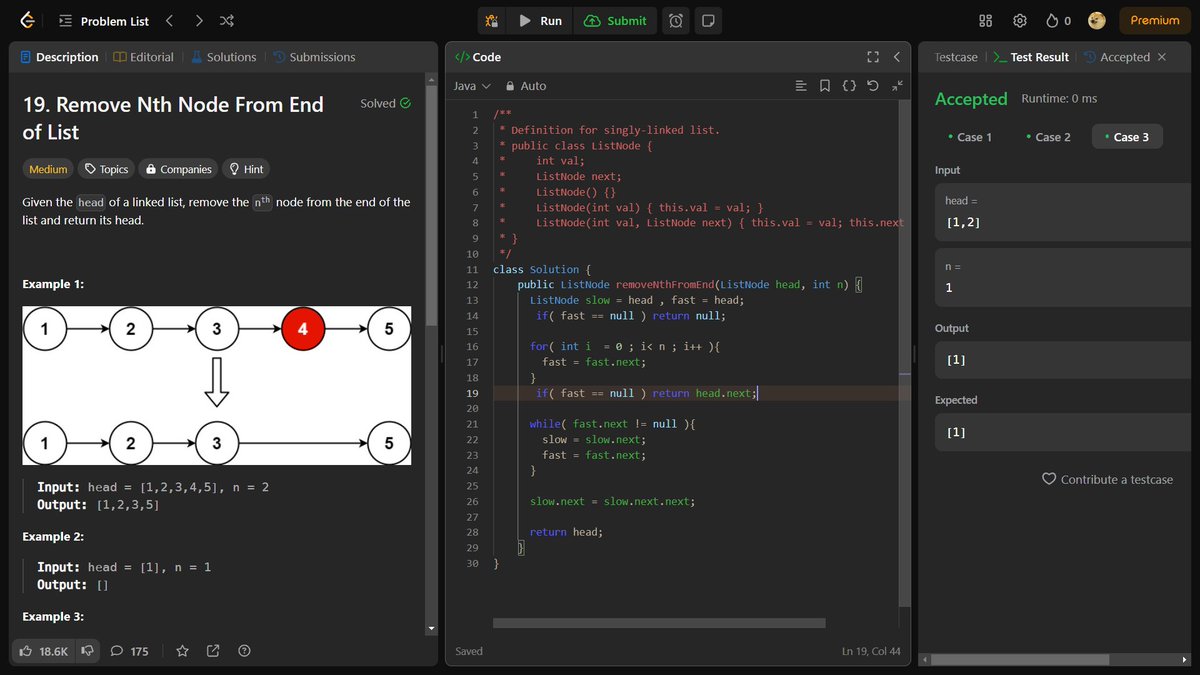Image resolution: width=1200 pixels, height=675 pixels.
Task: Click the Premium button
Action: [x=1155, y=20]
